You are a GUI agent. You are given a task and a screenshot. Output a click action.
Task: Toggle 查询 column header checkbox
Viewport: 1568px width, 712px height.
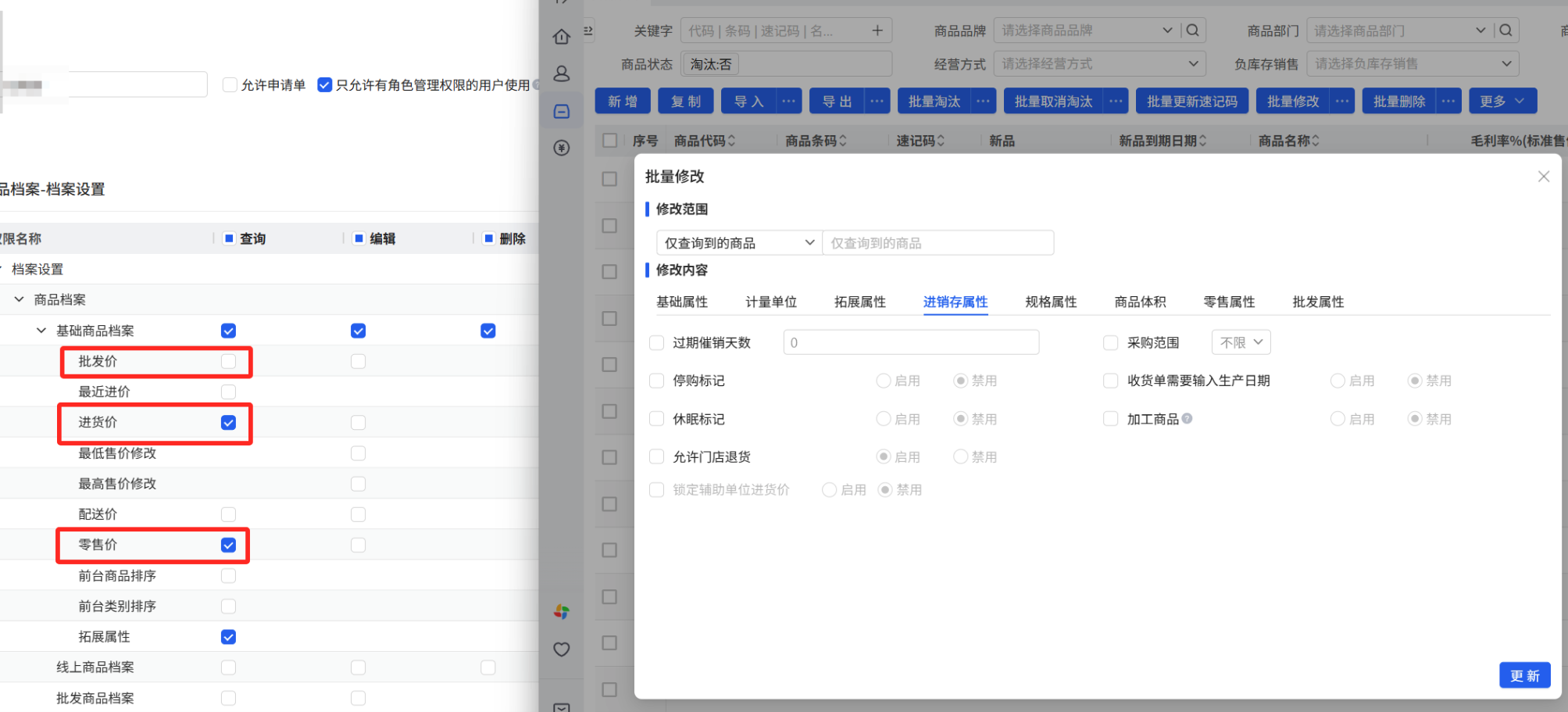point(229,238)
